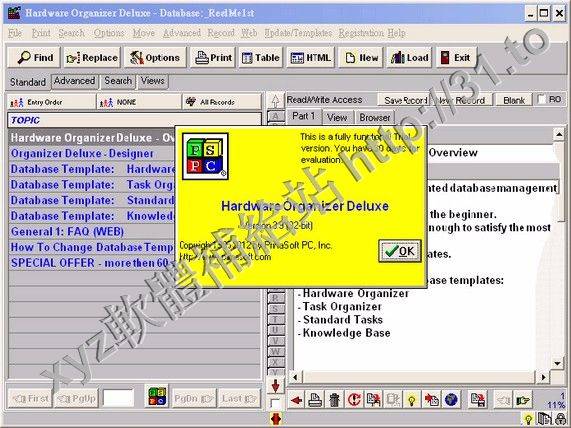Viewport: 571px width, 428px height.
Task: Select the 'SPECIAL OFFER - more then 60' row
Action: (x=92, y=263)
